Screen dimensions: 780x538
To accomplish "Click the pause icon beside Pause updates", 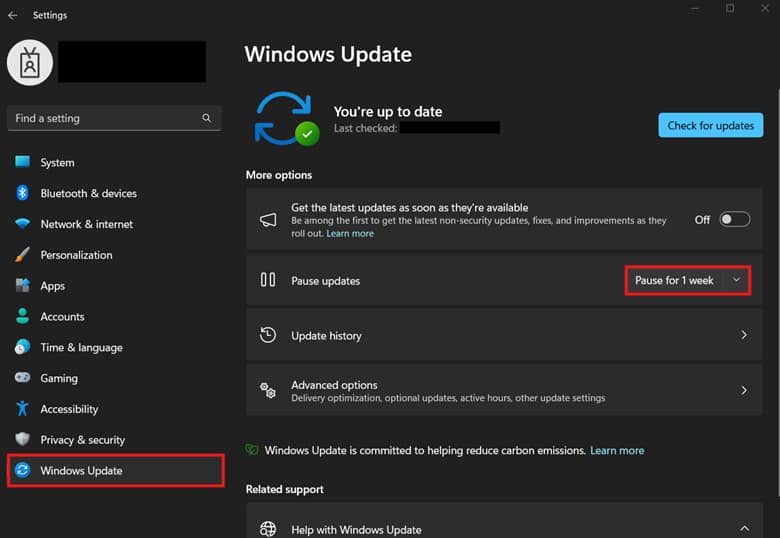I will [x=268, y=279].
